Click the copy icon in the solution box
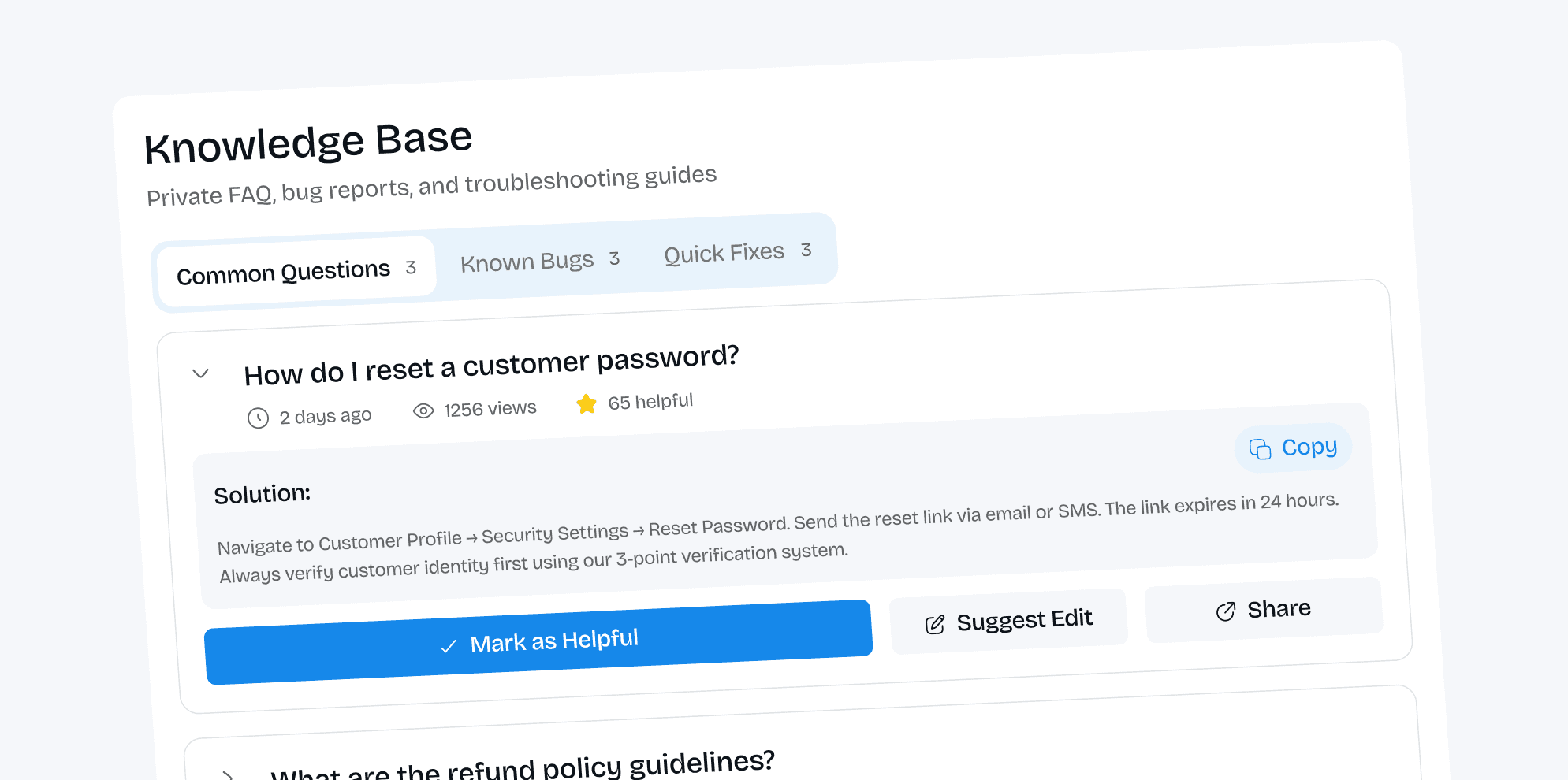 pyautogui.click(x=1260, y=449)
